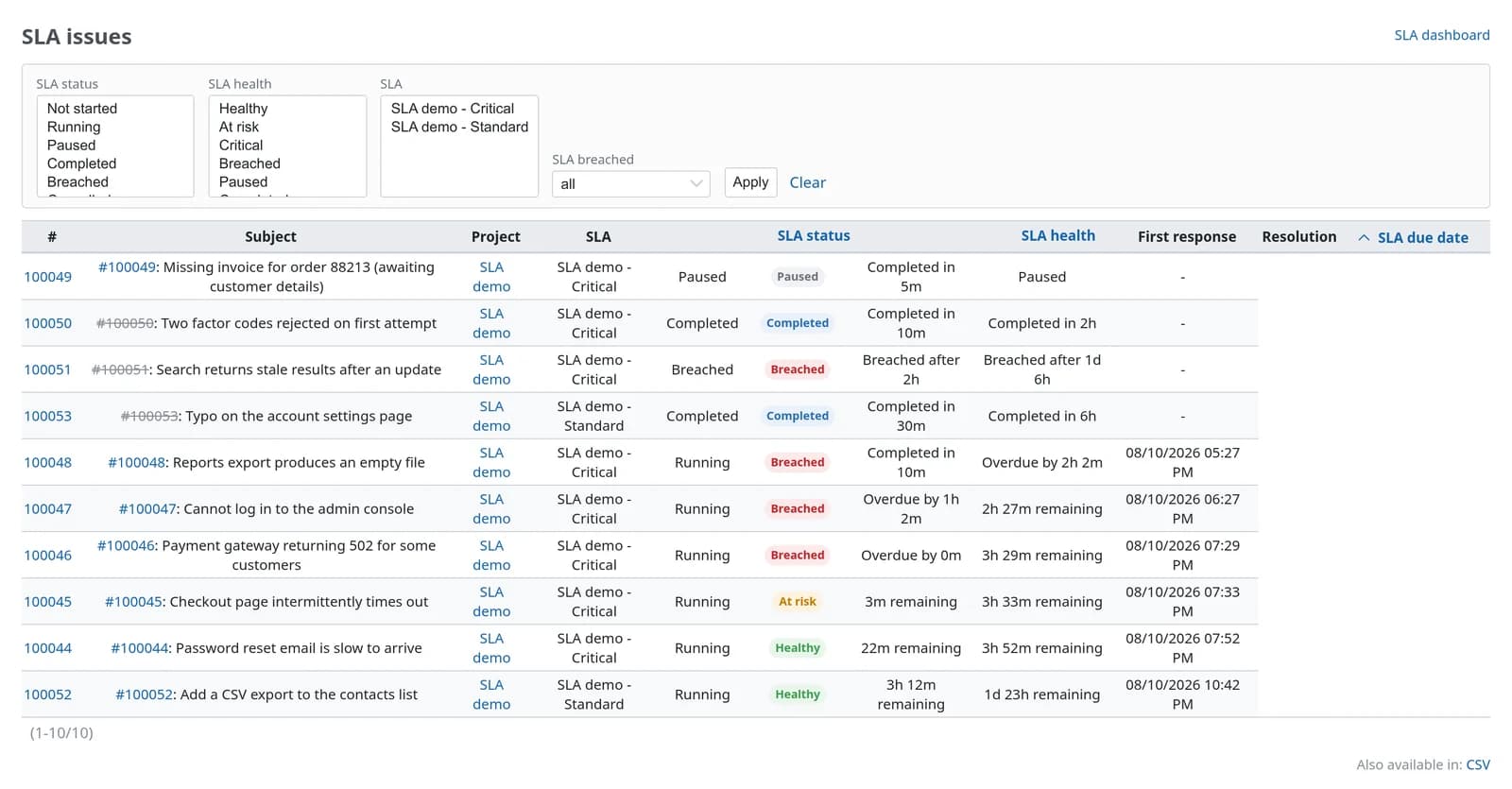The height and width of the screenshot is (789, 1512).
Task: Open subject link #100052 CSV export
Action: pos(145,694)
